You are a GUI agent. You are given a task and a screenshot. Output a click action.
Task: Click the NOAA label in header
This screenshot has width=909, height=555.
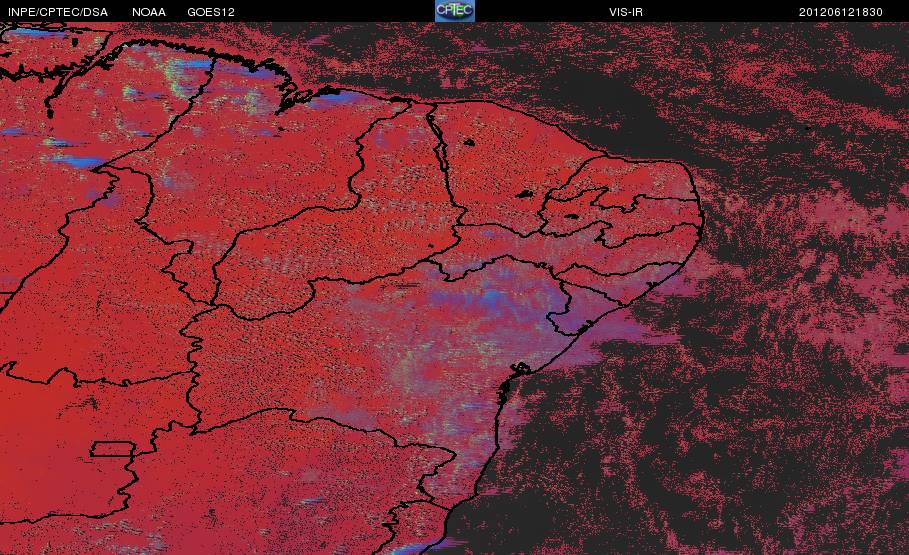point(148,12)
